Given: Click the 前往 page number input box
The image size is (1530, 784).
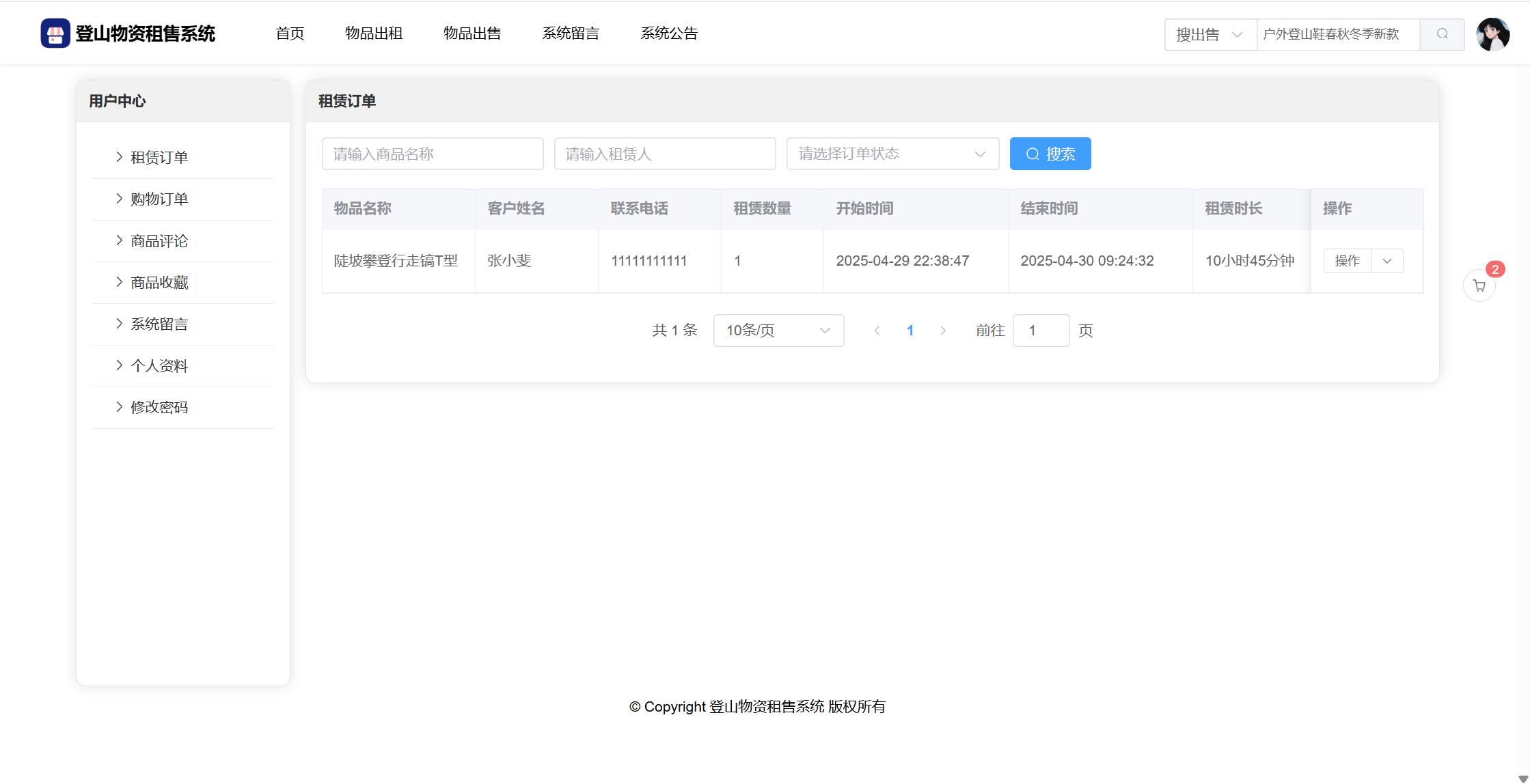Looking at the screenshot, I should pos(1040,331).
